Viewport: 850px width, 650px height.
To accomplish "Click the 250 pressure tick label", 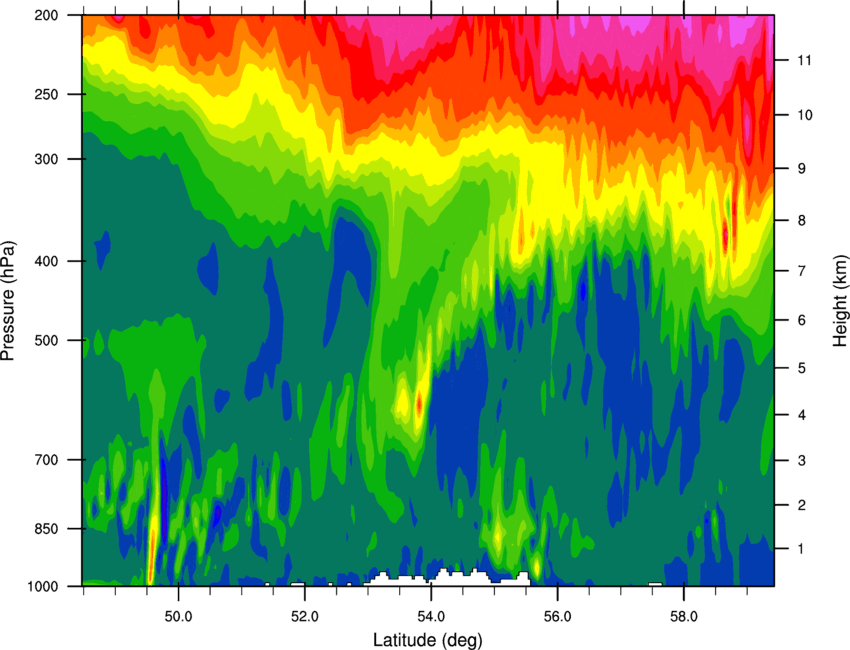I will pos(47,94).
